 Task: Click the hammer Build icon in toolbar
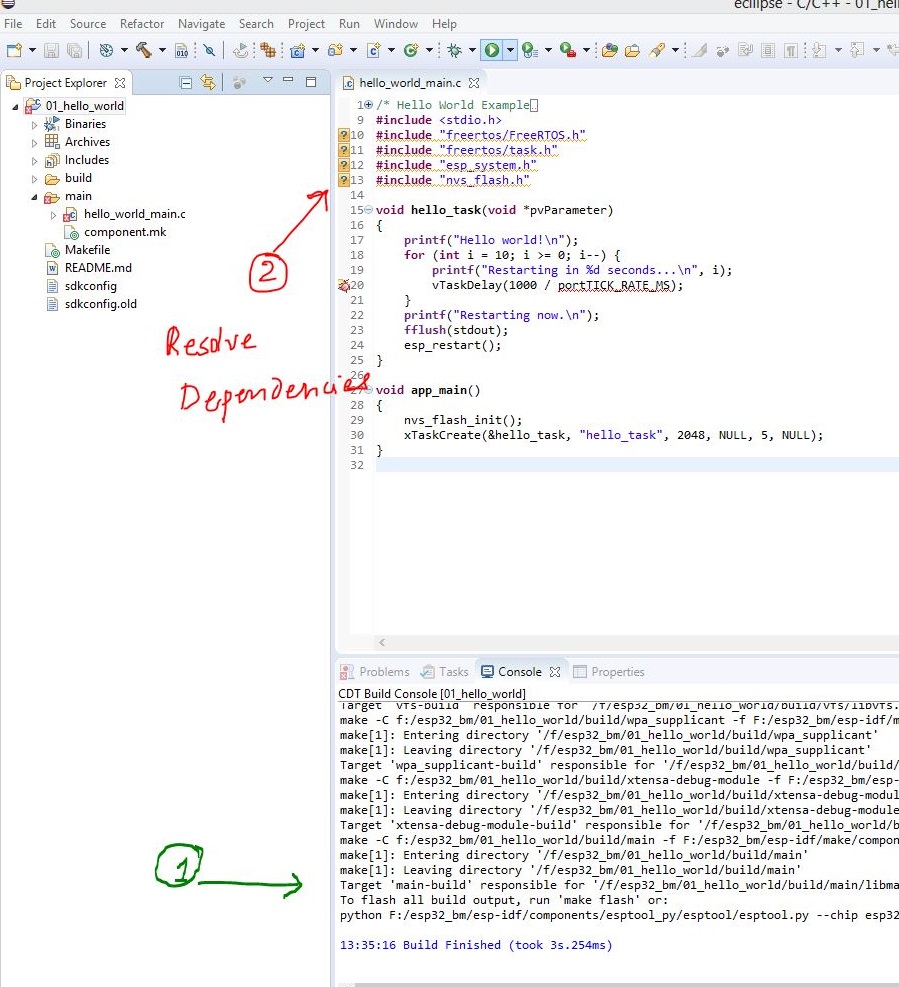[143, 49]
